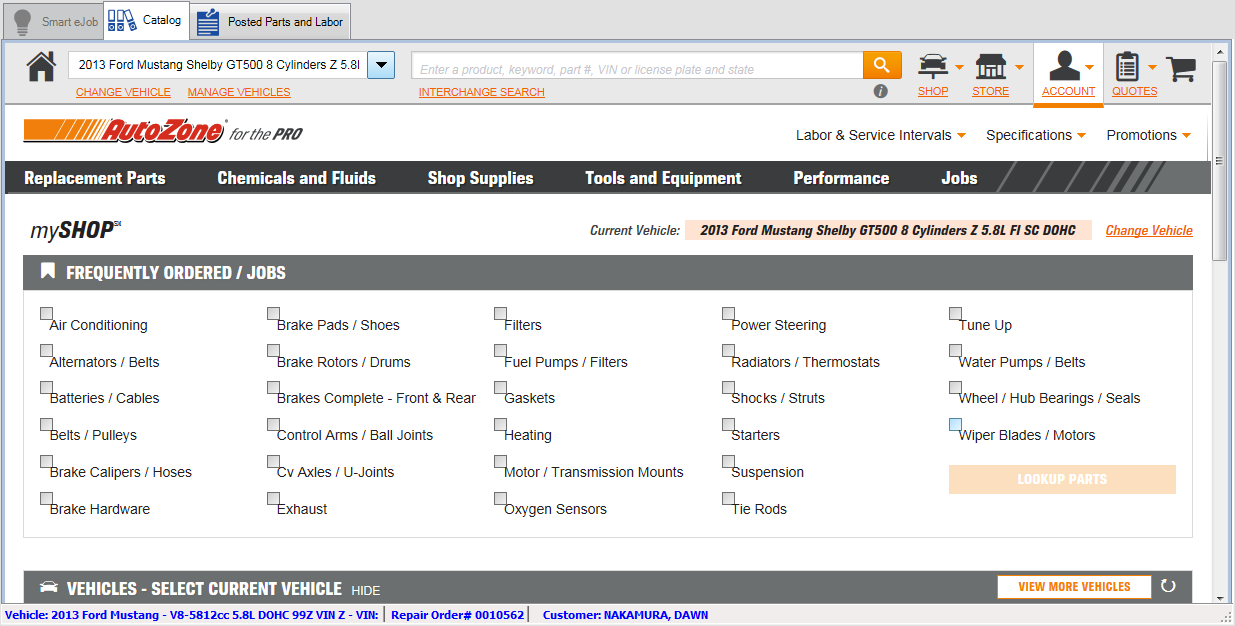The width and height of the screenshot is (1235, 626).
Task: Click the Change Vehicle link
Action: click(1148, 230)
